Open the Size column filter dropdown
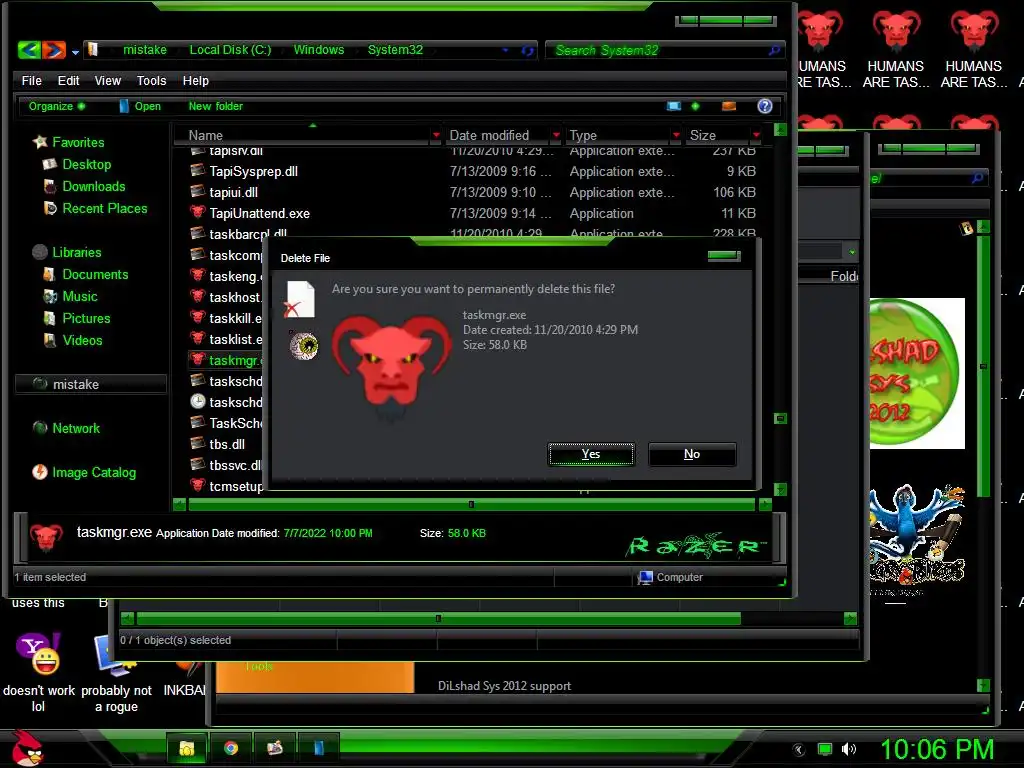This screenshot has height=768, width=1024. (x=756, y=135)
